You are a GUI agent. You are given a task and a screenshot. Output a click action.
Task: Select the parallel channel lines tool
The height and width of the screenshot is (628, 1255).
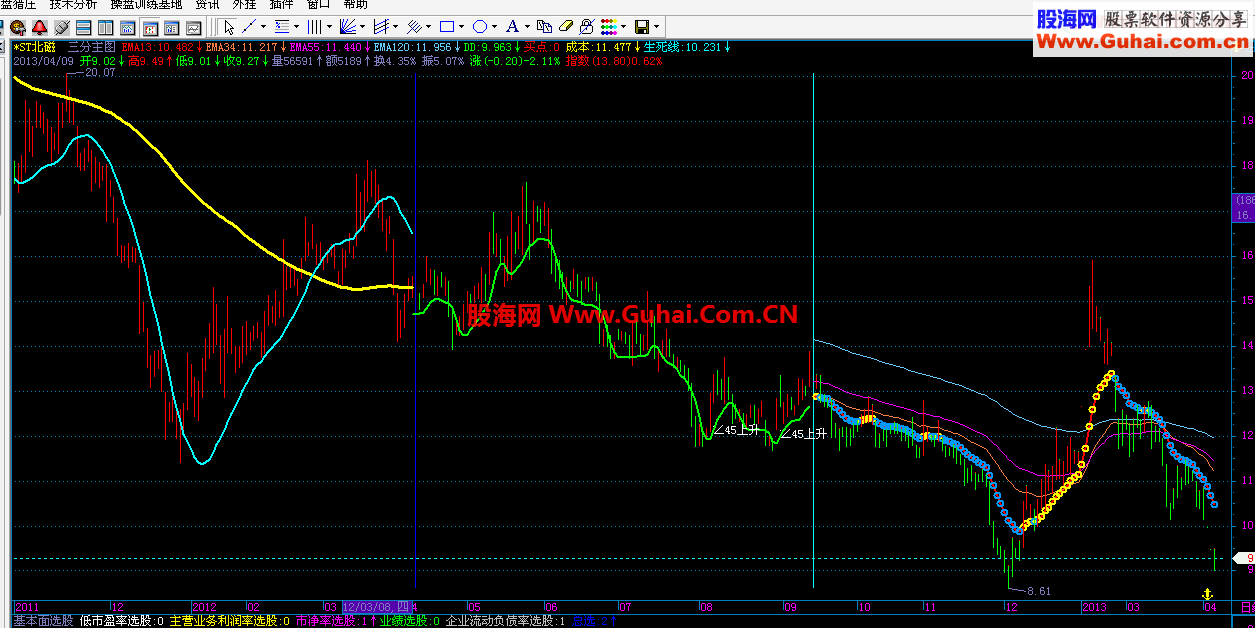[413, 27]
